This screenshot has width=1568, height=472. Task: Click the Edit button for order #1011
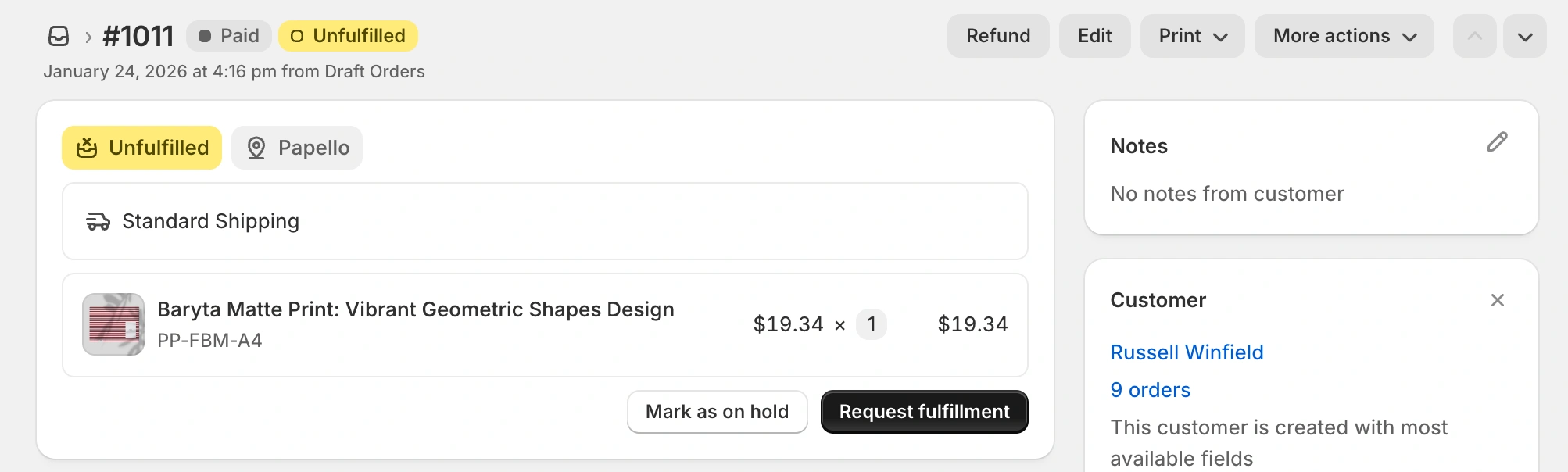[1094, 35]
